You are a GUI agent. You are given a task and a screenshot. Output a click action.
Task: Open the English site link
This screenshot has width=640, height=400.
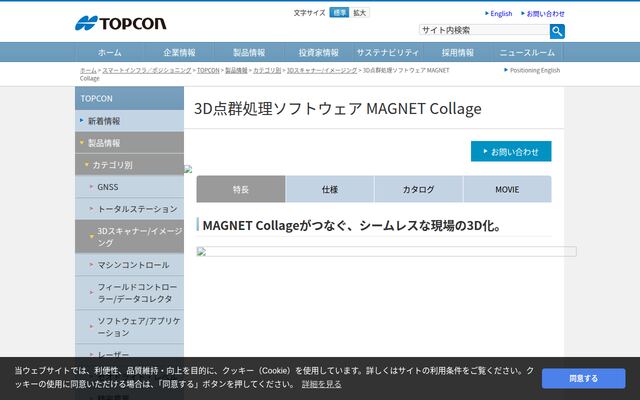(x=499, y=13)
